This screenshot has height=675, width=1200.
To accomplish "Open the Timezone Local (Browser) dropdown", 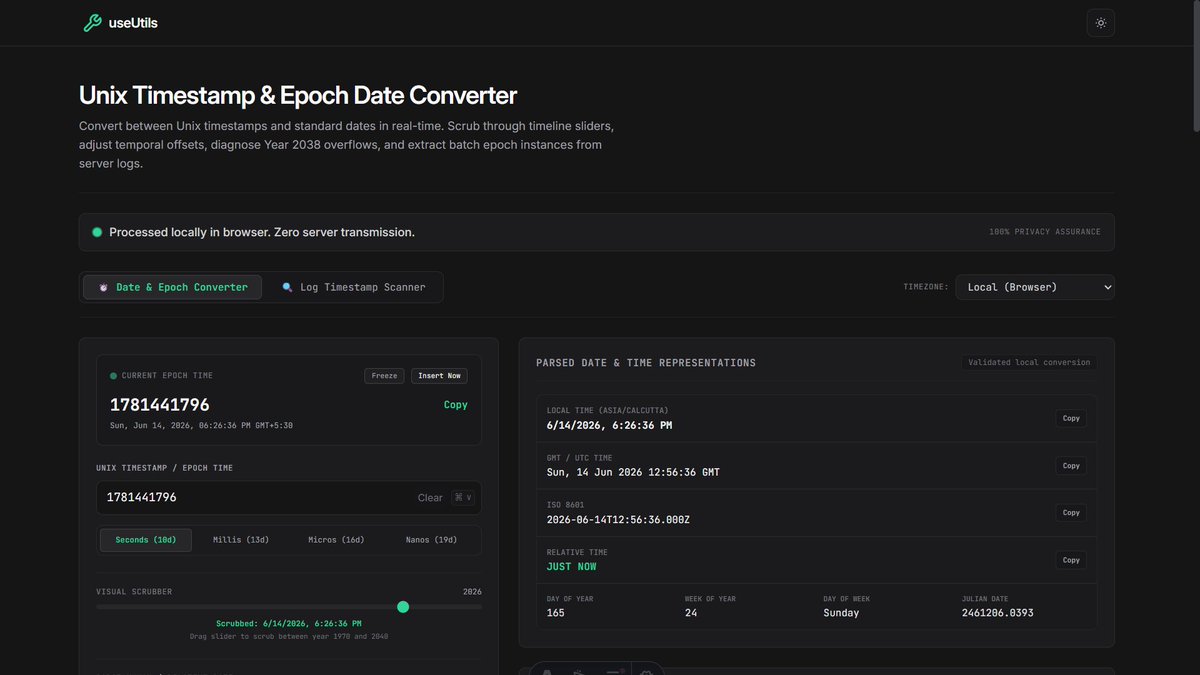I will pos(1035,287).
